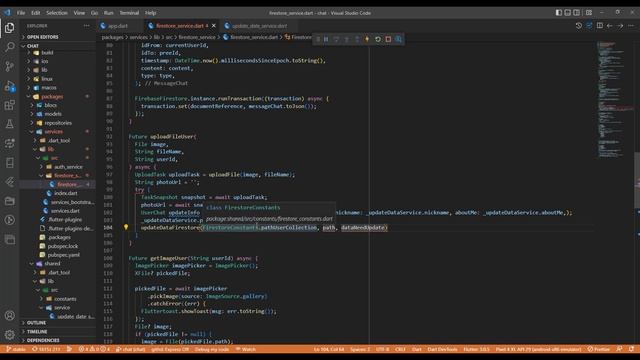Trigger Flutter hot reload lightning icon
Screen dimensions: 640x360
[367, 39]
